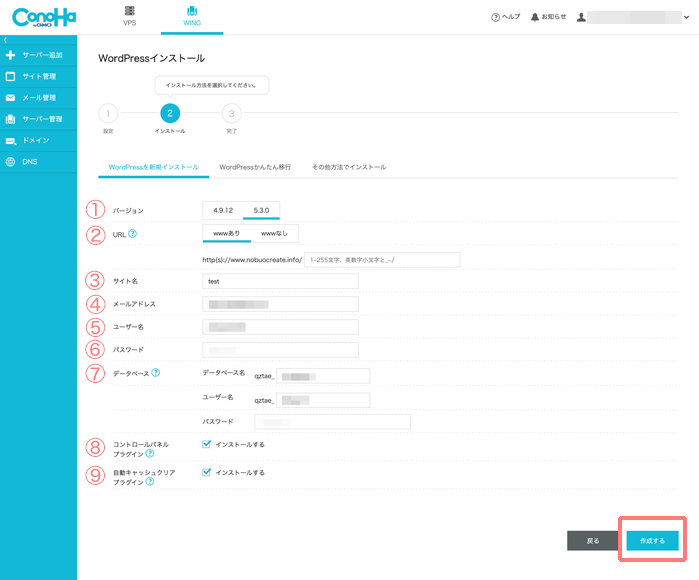Click the database パスワード input field
This screenshot has width=699, height=580.
(333, 422)
